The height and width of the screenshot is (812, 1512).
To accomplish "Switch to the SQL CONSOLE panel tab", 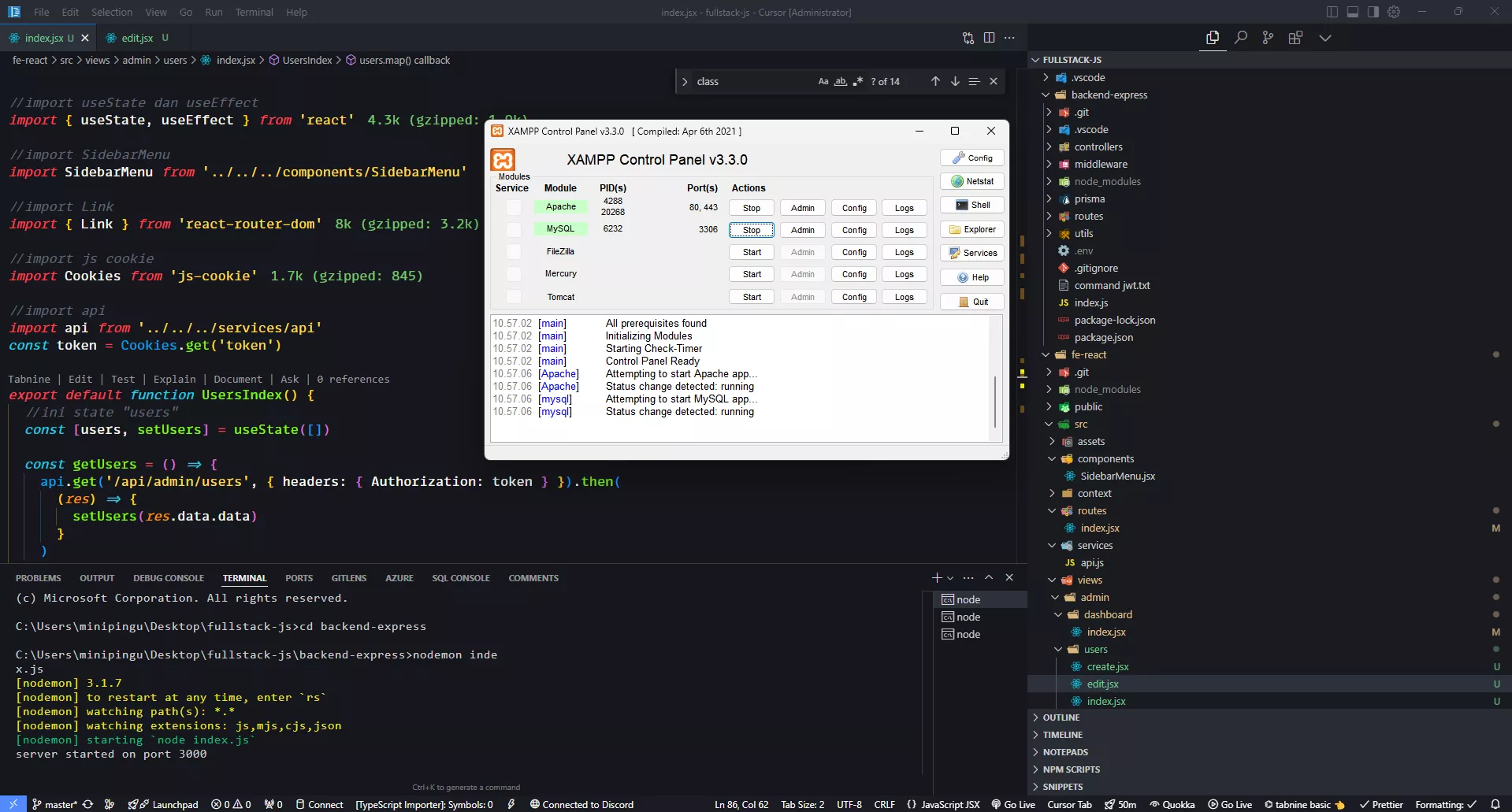I will pos(461,578).
